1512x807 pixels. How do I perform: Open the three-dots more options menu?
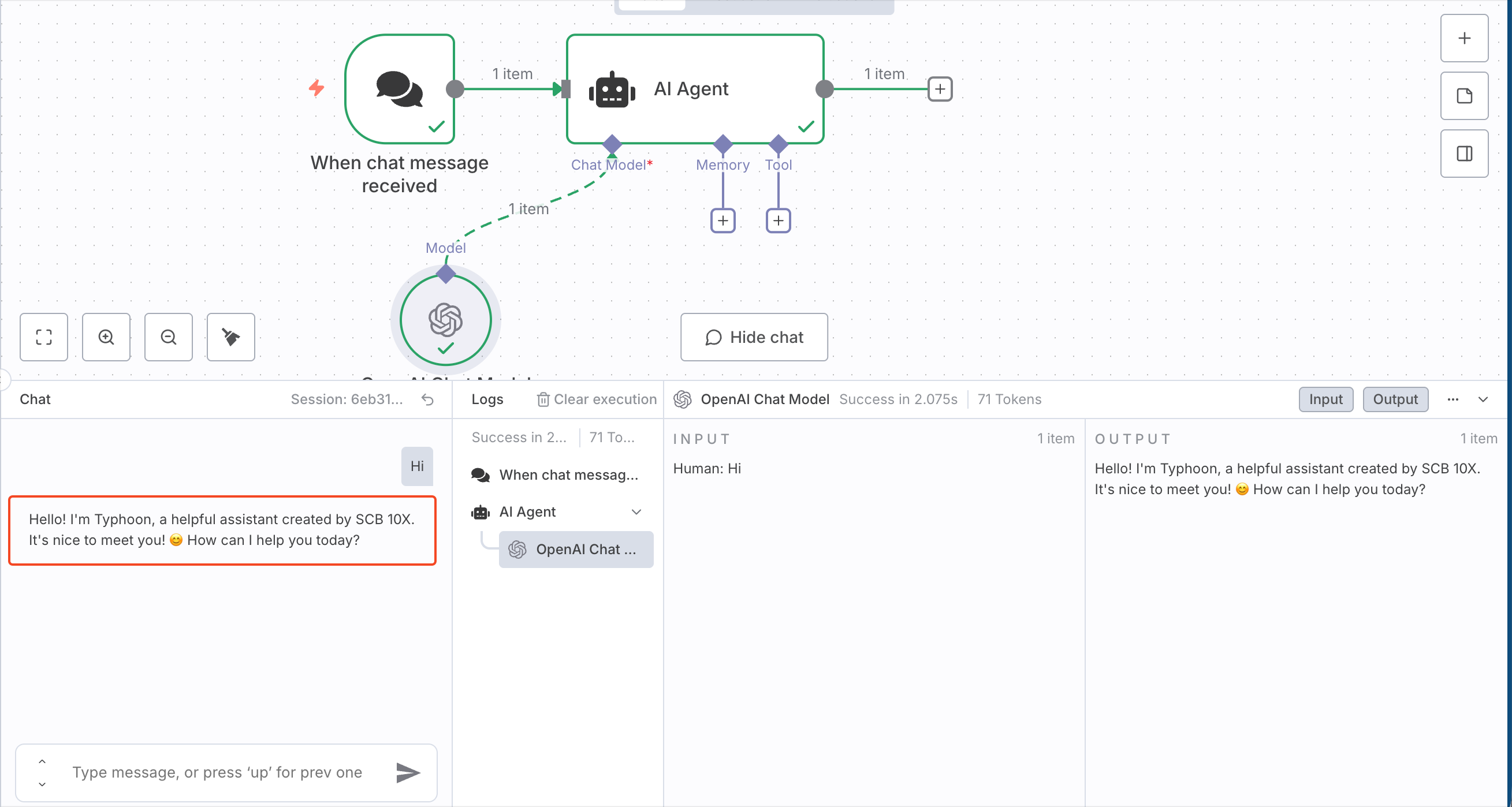coord(1453,399)
